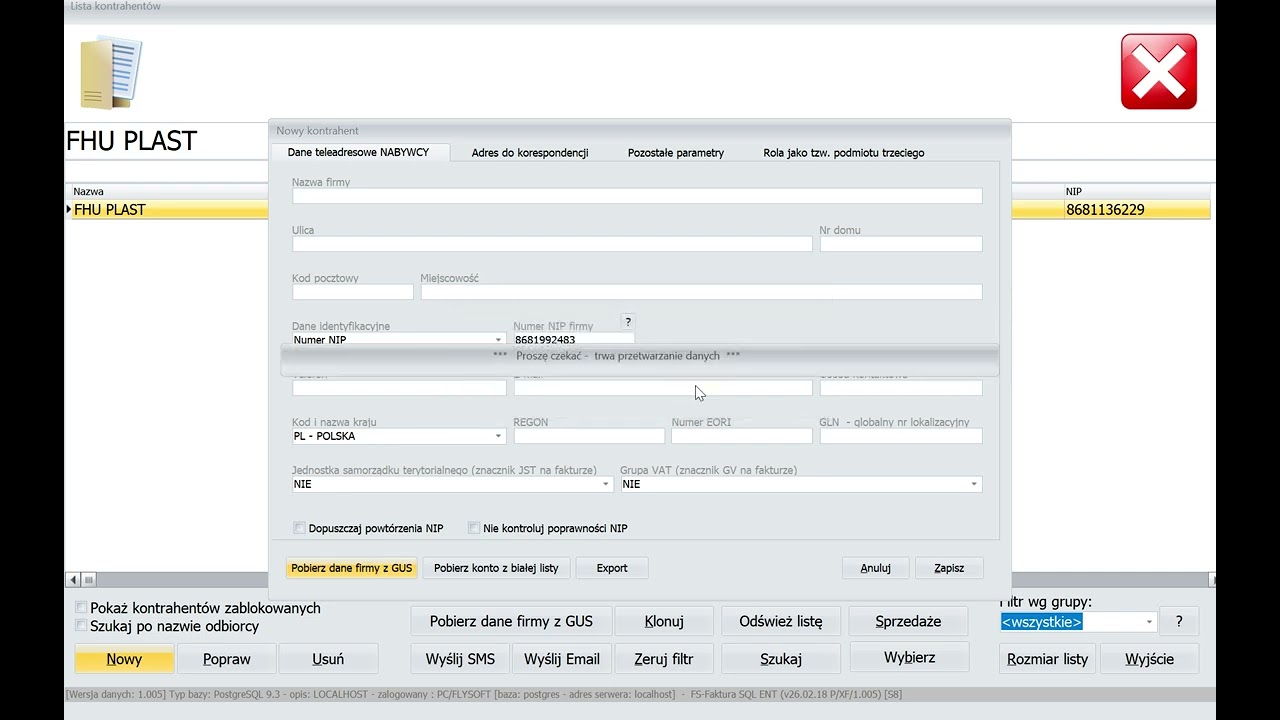Click Szukaj button
The image size is (1280, 720).
point(781,659)
